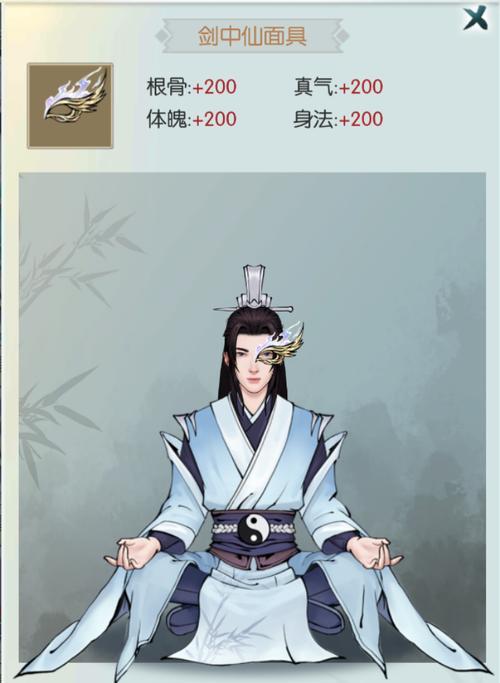Tap the right diamond ornament of title banner

(343, 36)
